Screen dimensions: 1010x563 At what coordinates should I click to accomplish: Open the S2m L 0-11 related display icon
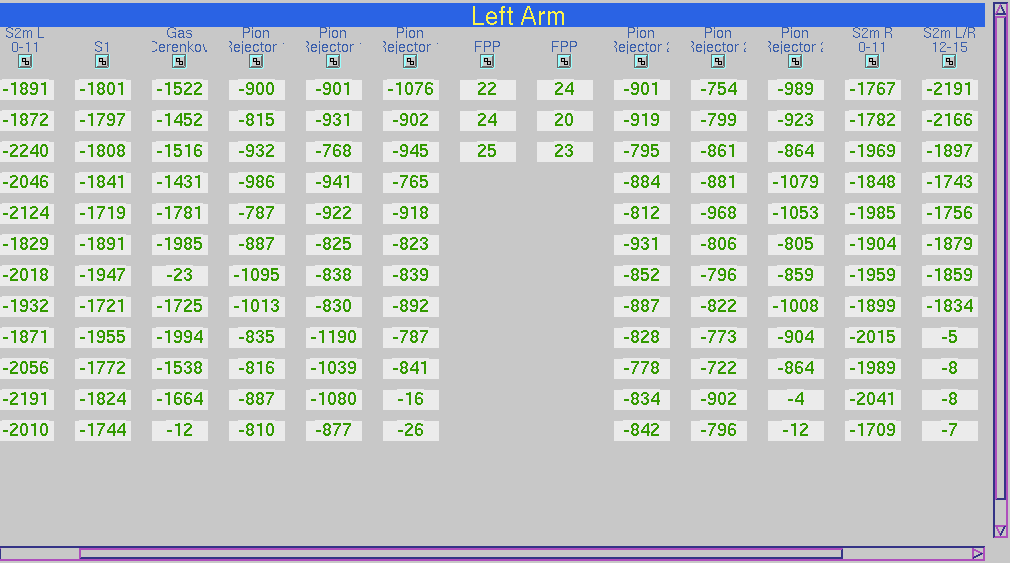25,62
